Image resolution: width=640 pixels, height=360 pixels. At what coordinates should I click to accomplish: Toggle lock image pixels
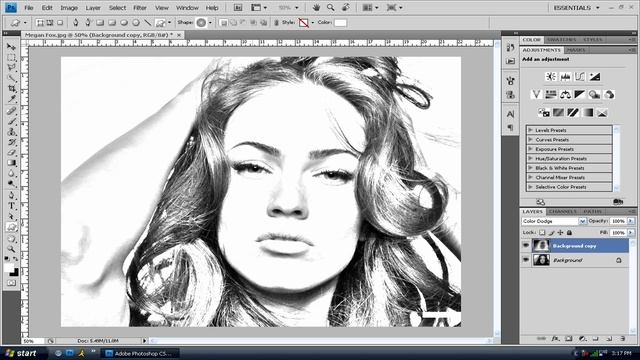point(551,232)
